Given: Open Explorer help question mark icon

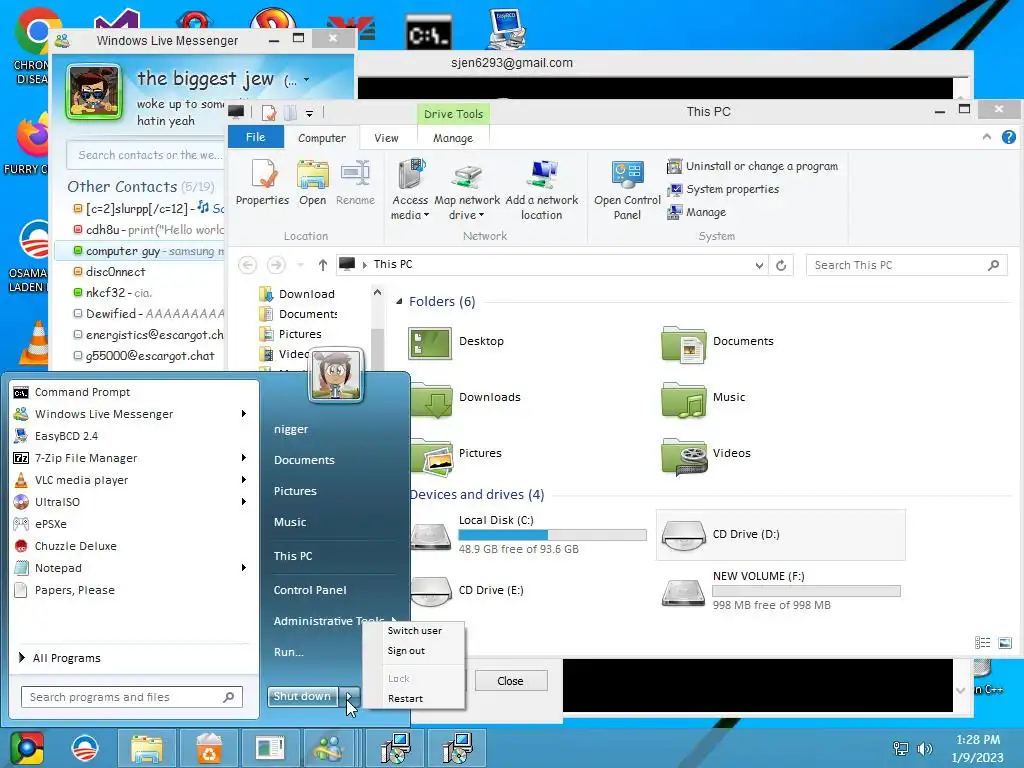Looking at the screenshot, I should [1008, 137].
